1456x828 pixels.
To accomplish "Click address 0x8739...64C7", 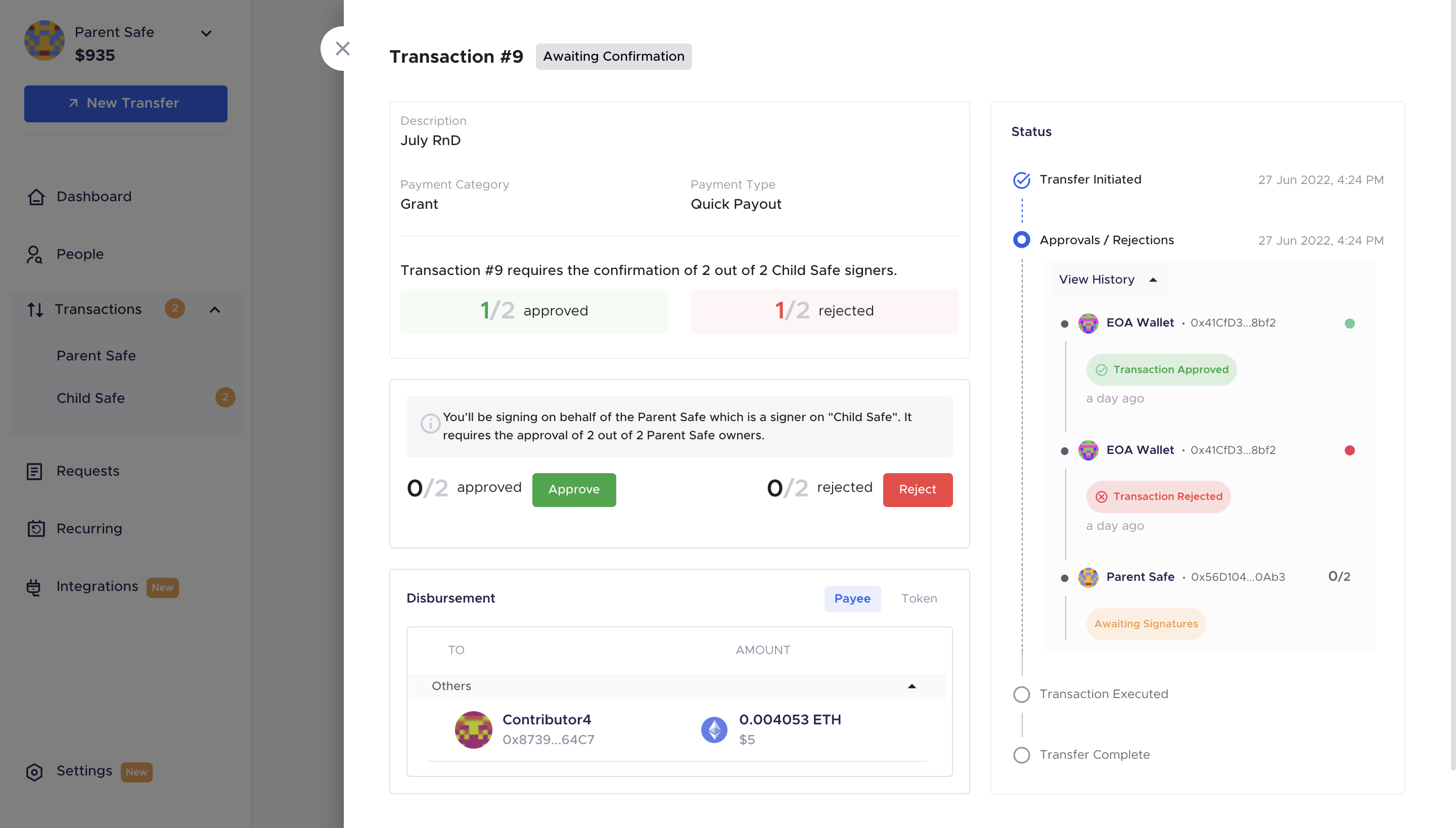I will click(x=548, y=740).
